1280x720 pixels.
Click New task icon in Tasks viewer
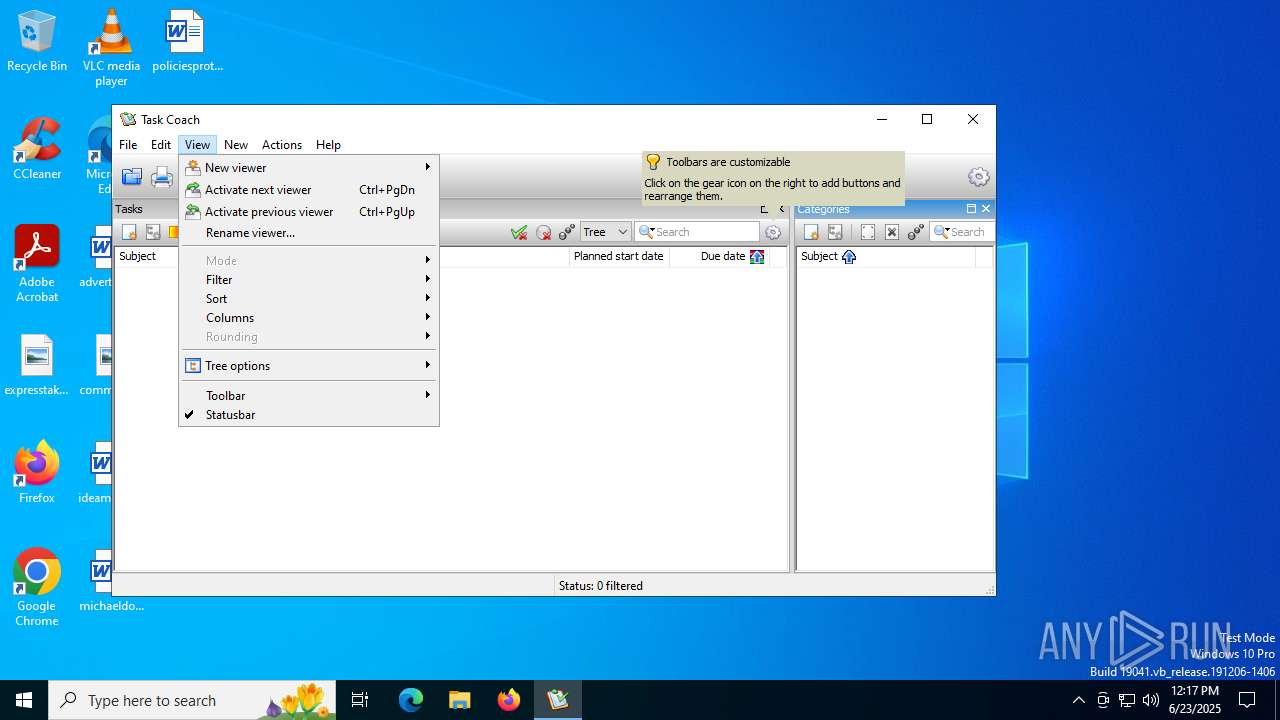click(129, 232)
